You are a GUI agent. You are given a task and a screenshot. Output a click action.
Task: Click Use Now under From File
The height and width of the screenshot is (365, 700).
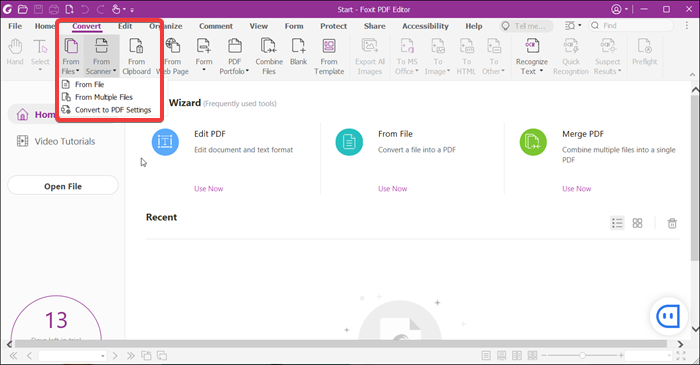click(392, 189)
